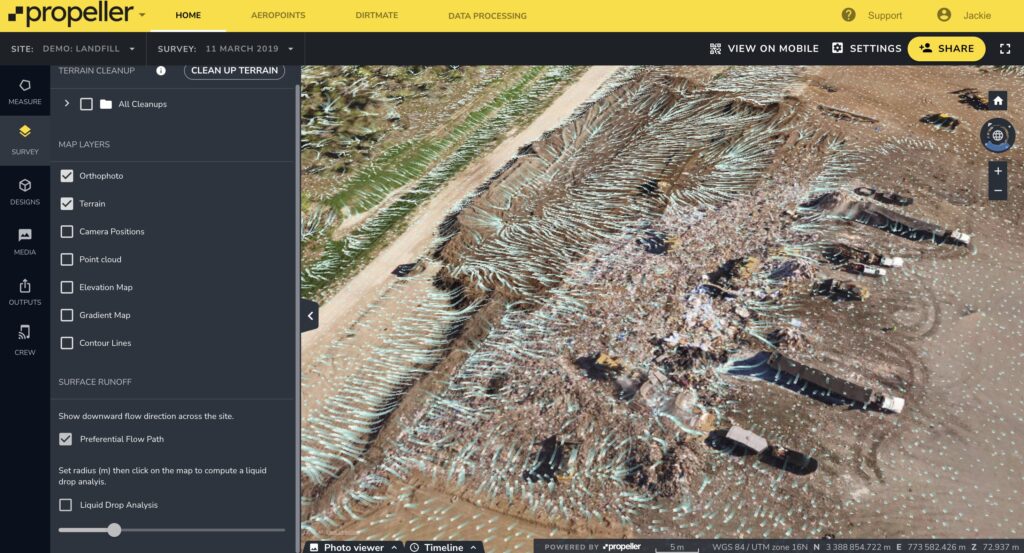Image resolution: width=1024 pixels, height=553 pixels.
Task: Reset map to home view
Action: pyautogui.click(x=997, y=101)
